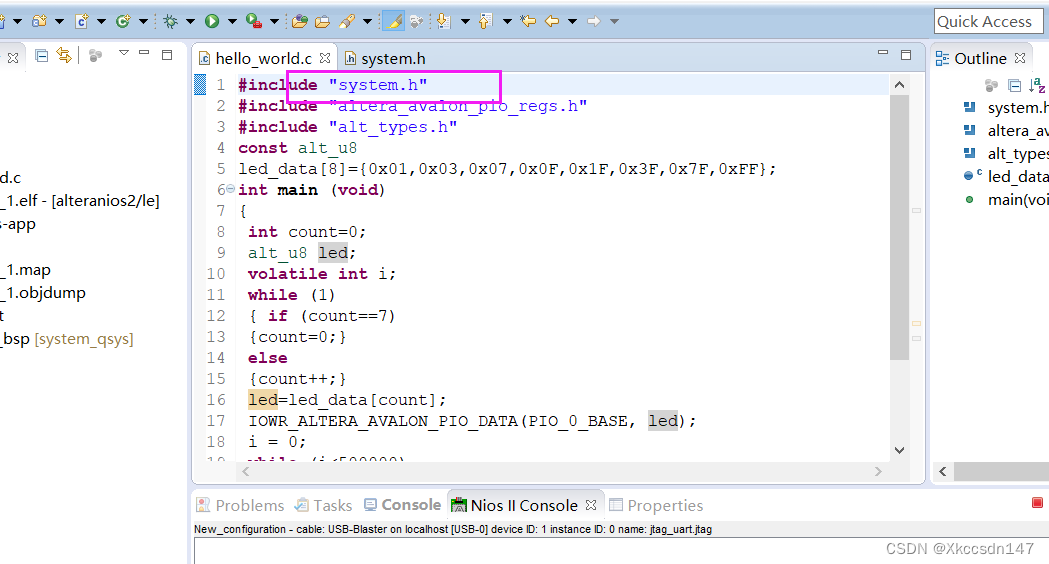
Task: Toggle Link with Editor in Project Explorer
Action: point(64,56)
